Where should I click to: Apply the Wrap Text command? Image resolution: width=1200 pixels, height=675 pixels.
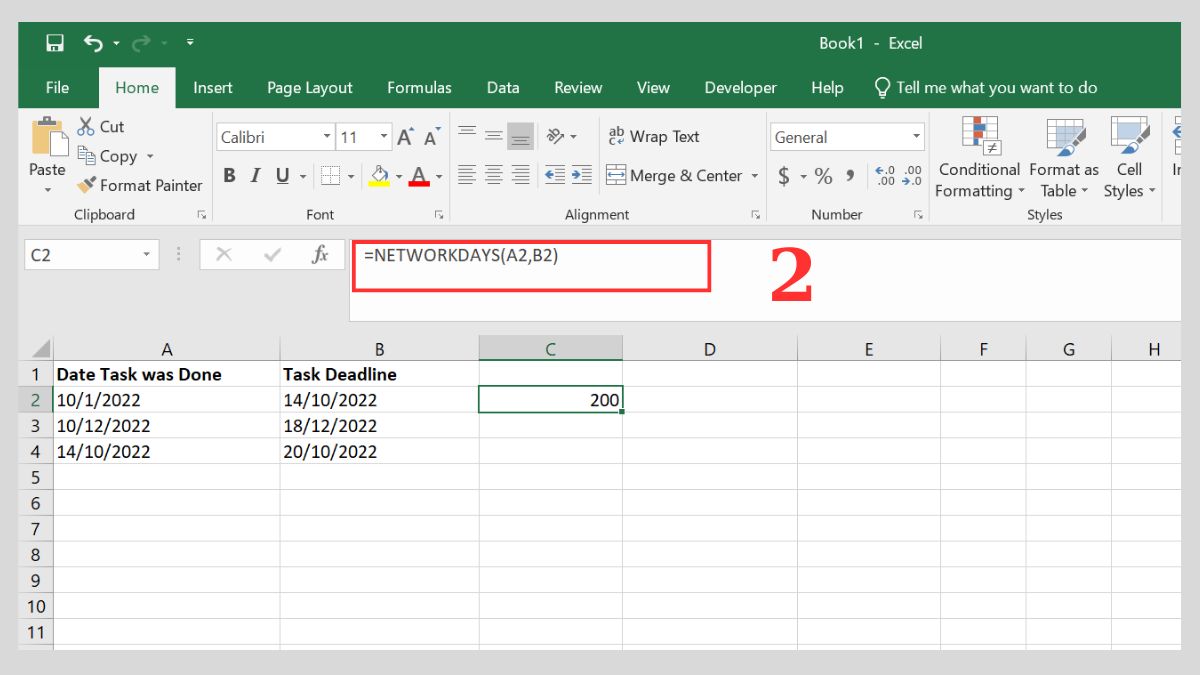coord(655,136)
